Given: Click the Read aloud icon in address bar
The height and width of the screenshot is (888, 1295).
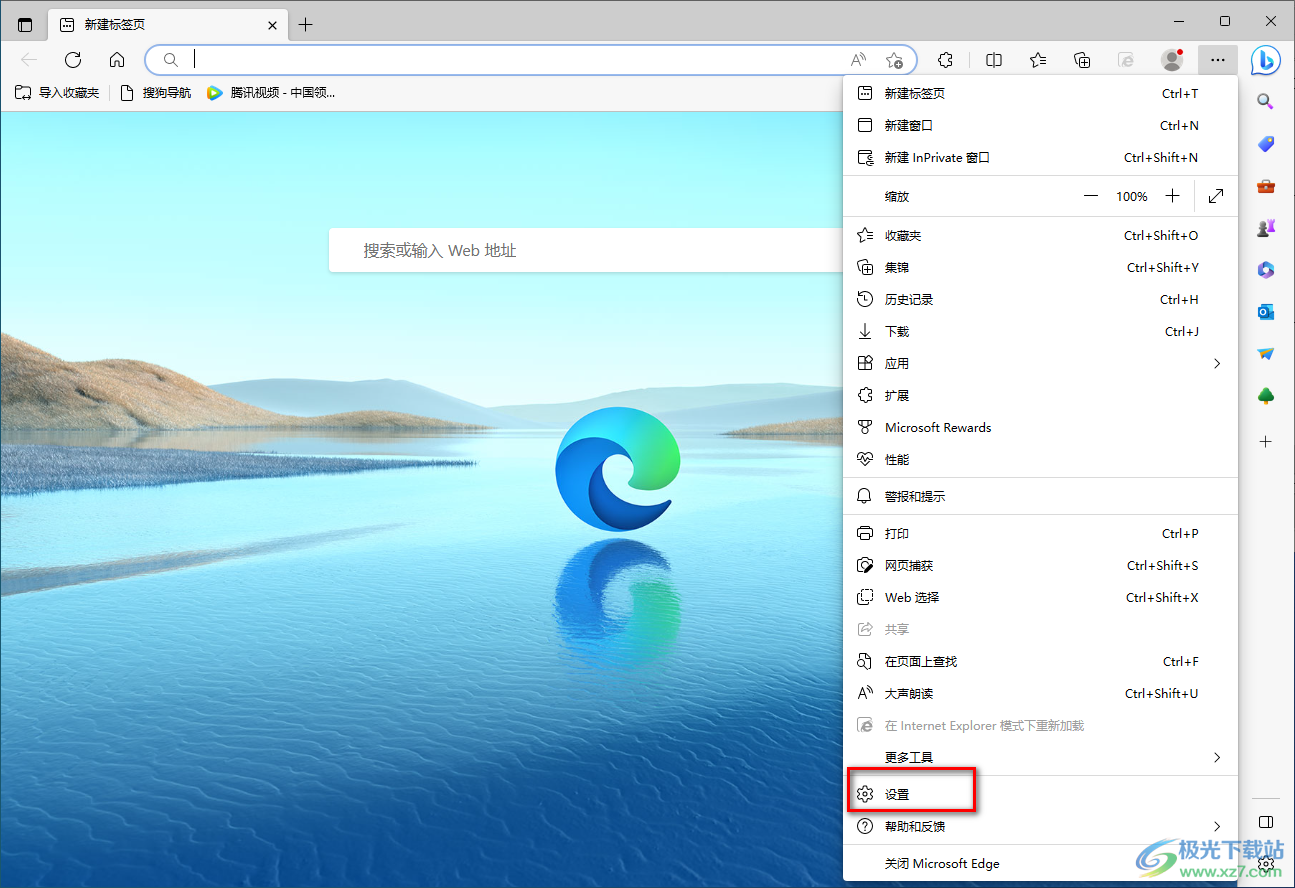Looking at the screenshot, I should point(858,60).
